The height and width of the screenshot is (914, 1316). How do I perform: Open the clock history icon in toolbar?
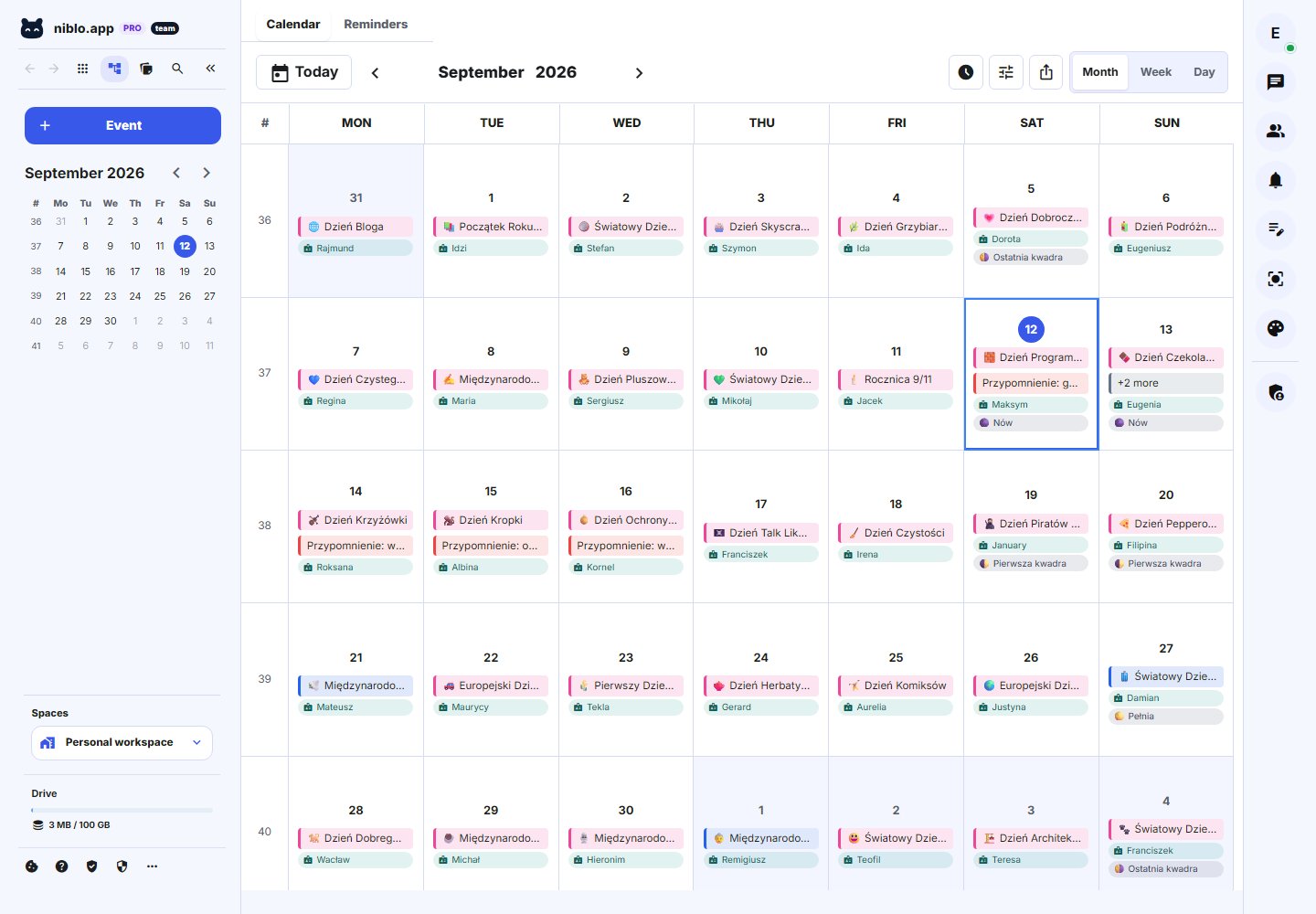[x=966, y=72]
